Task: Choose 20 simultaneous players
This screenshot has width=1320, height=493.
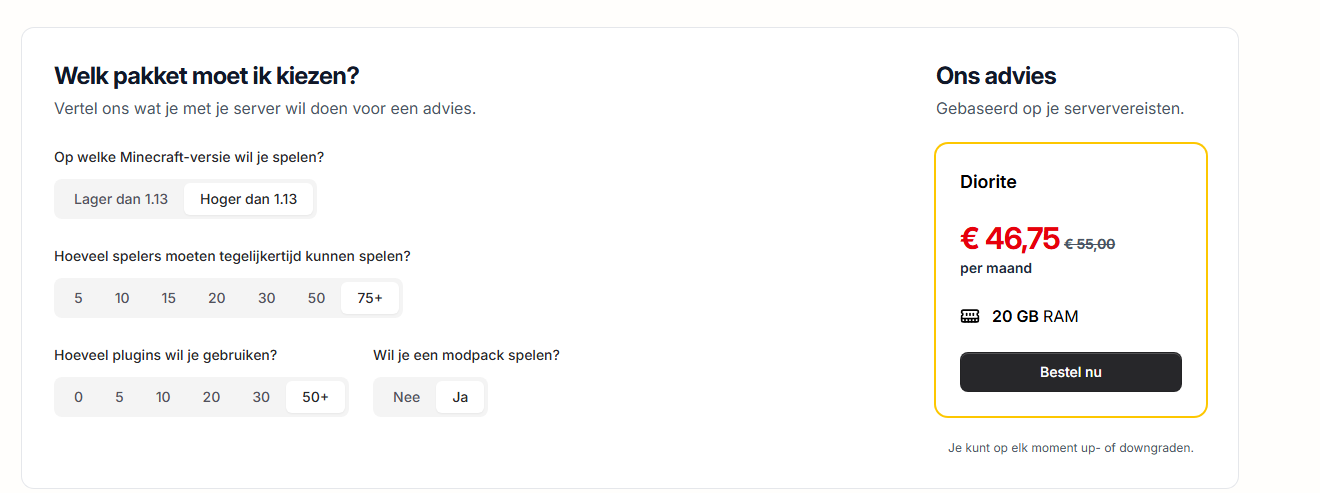Action: coord(217,298)
